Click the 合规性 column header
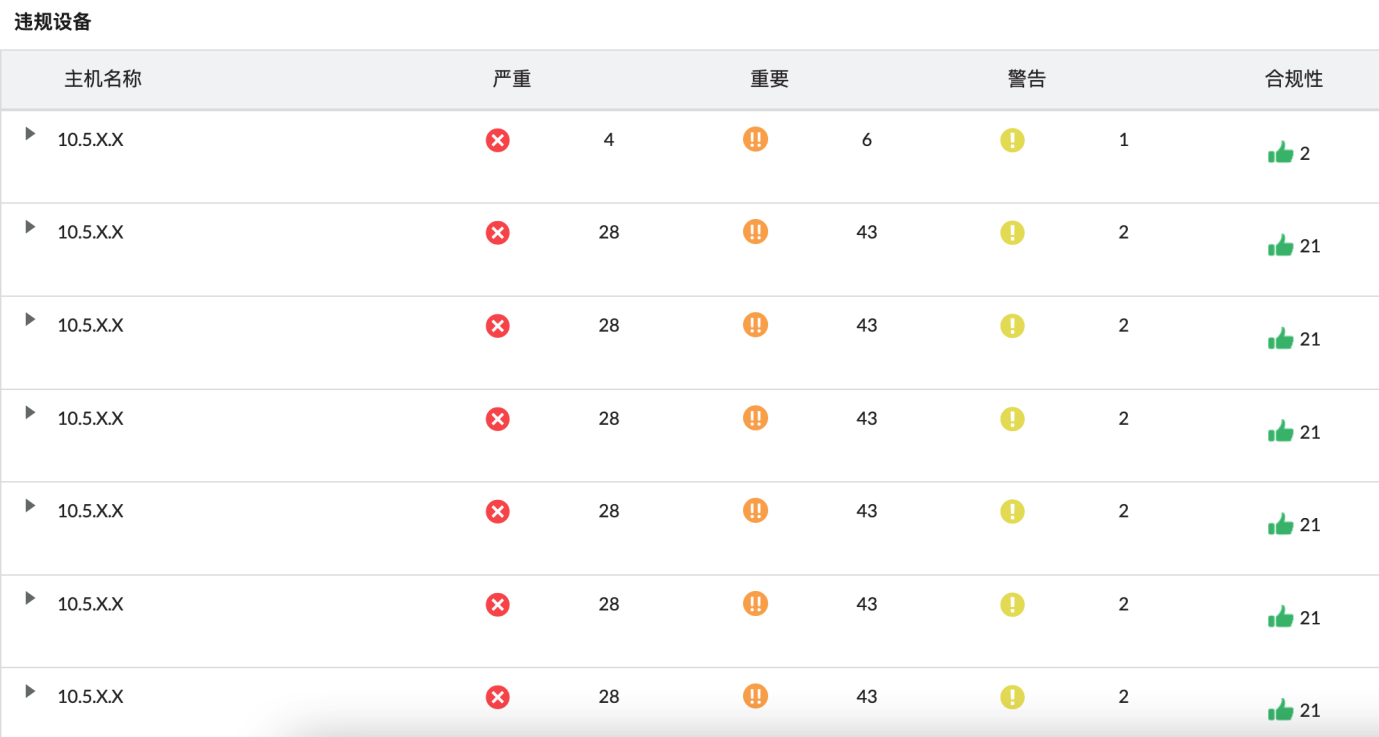 [x=1294, y=79]
